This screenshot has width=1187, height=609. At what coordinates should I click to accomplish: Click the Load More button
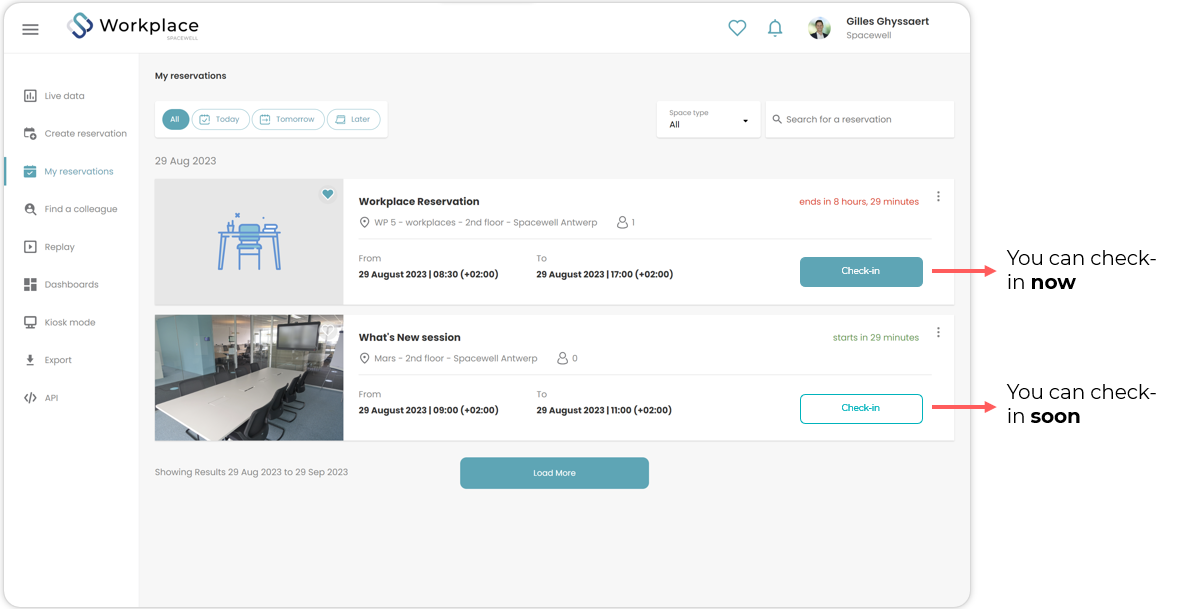point(554,473)
